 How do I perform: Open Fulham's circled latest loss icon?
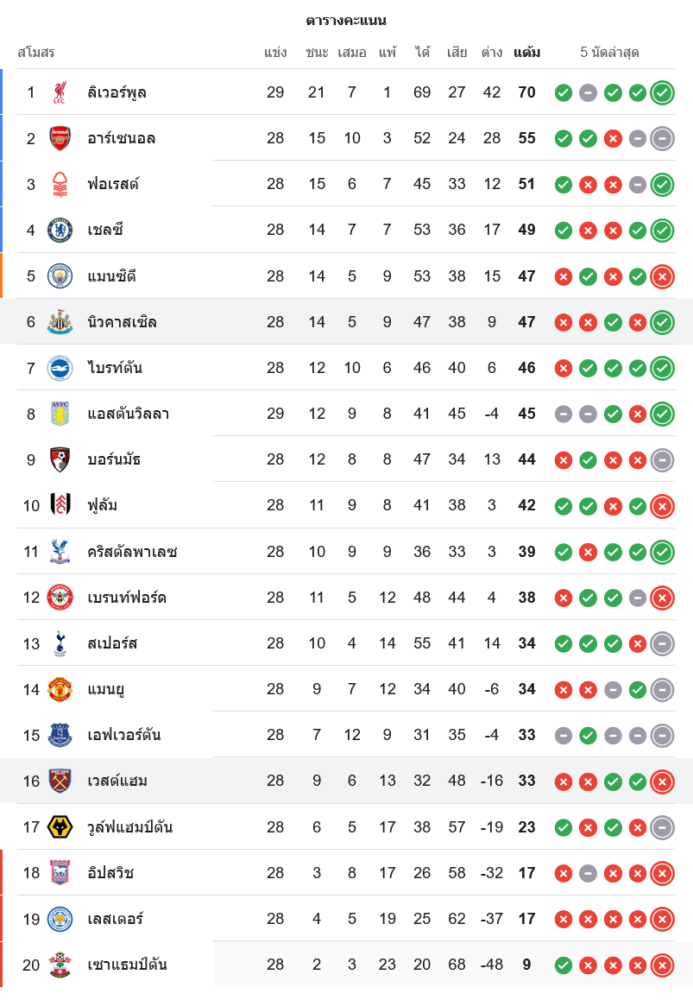pyautogui.click(x=662, y=506)
